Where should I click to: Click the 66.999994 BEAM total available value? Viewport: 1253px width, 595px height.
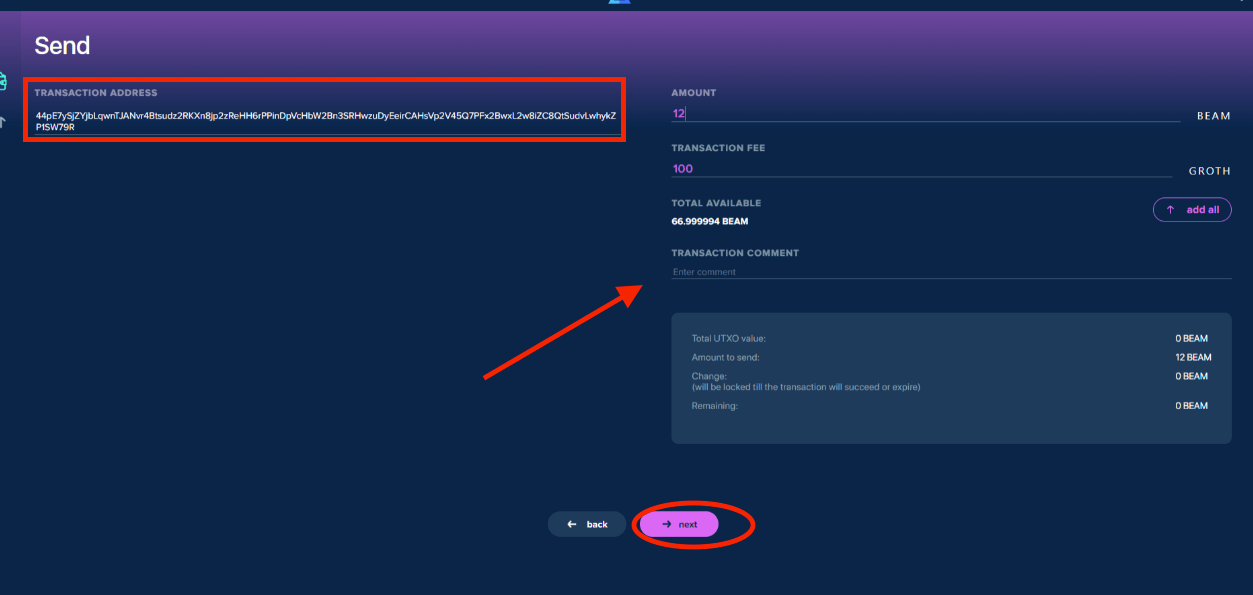click(710, 221)
